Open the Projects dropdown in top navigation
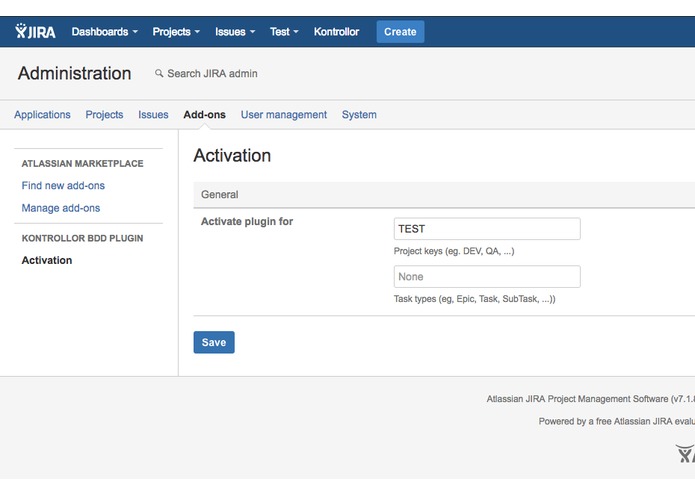Viewport: 695px width, 494px height. pyautogui.click(x=176, y=32)
